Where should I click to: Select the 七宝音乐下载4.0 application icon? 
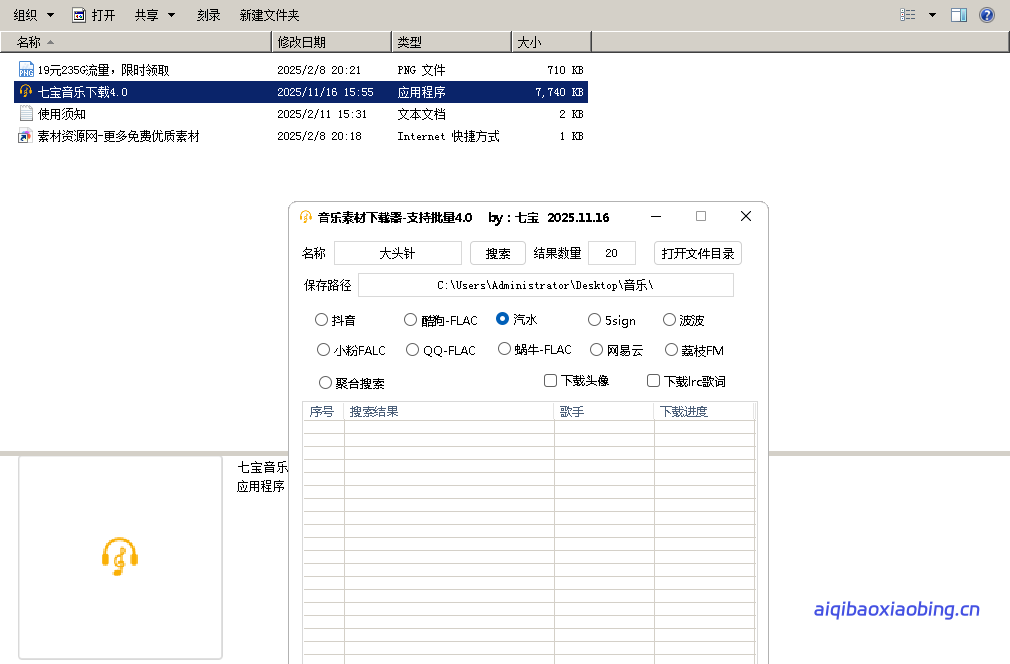25,91
